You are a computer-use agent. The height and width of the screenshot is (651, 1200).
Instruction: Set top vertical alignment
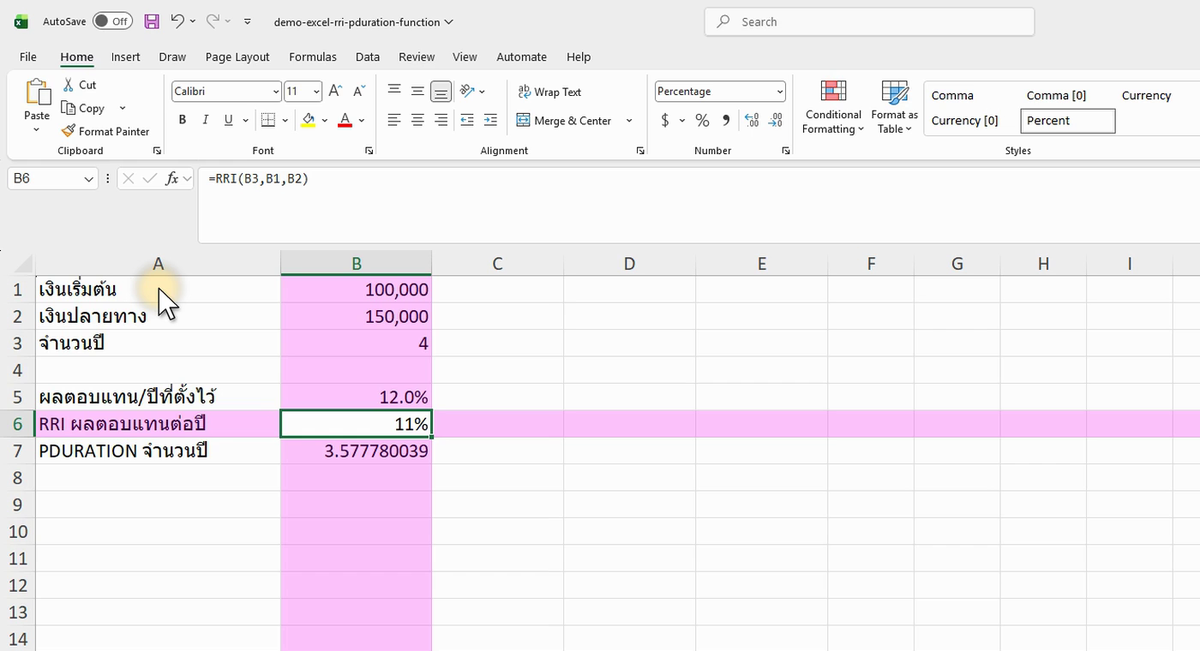pyautogui.click(x=394, y=91)
